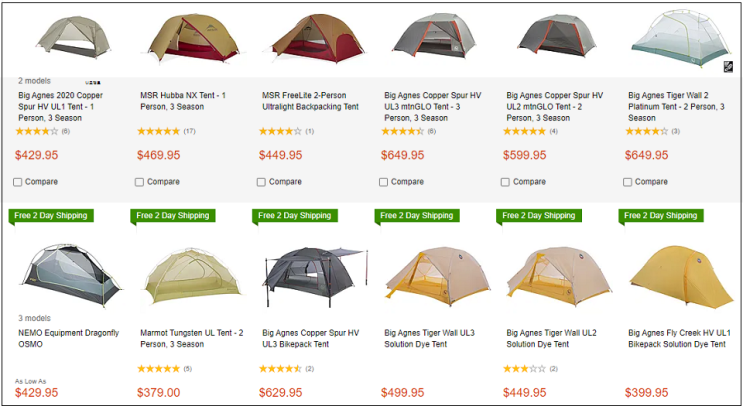Click the color swatches next to "2 models"
Viewport: 743px width, 406px height.
[93, 81]
